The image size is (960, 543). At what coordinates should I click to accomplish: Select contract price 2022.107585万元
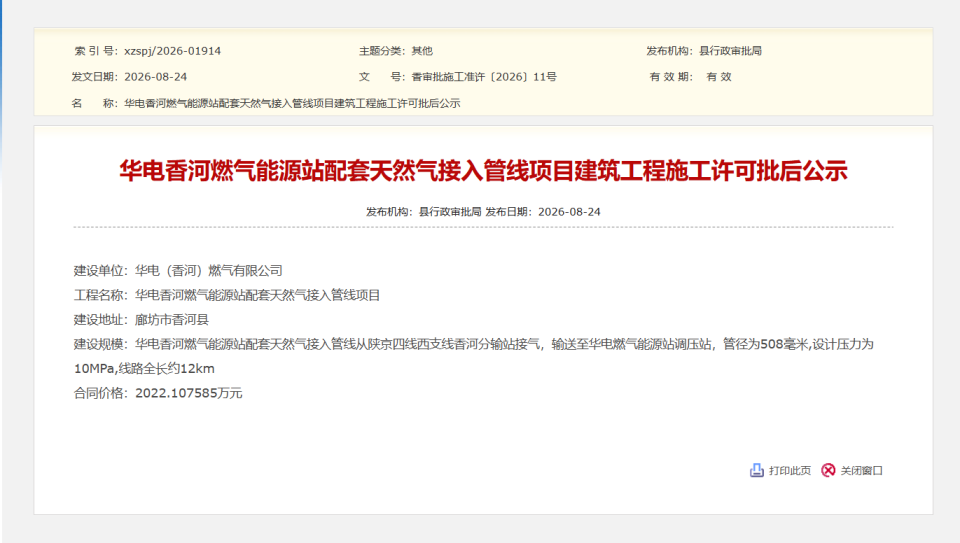[x=189, y=393]
